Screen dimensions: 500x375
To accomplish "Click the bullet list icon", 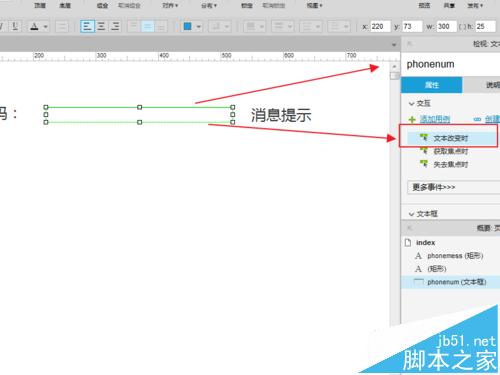I will point(62,26).
